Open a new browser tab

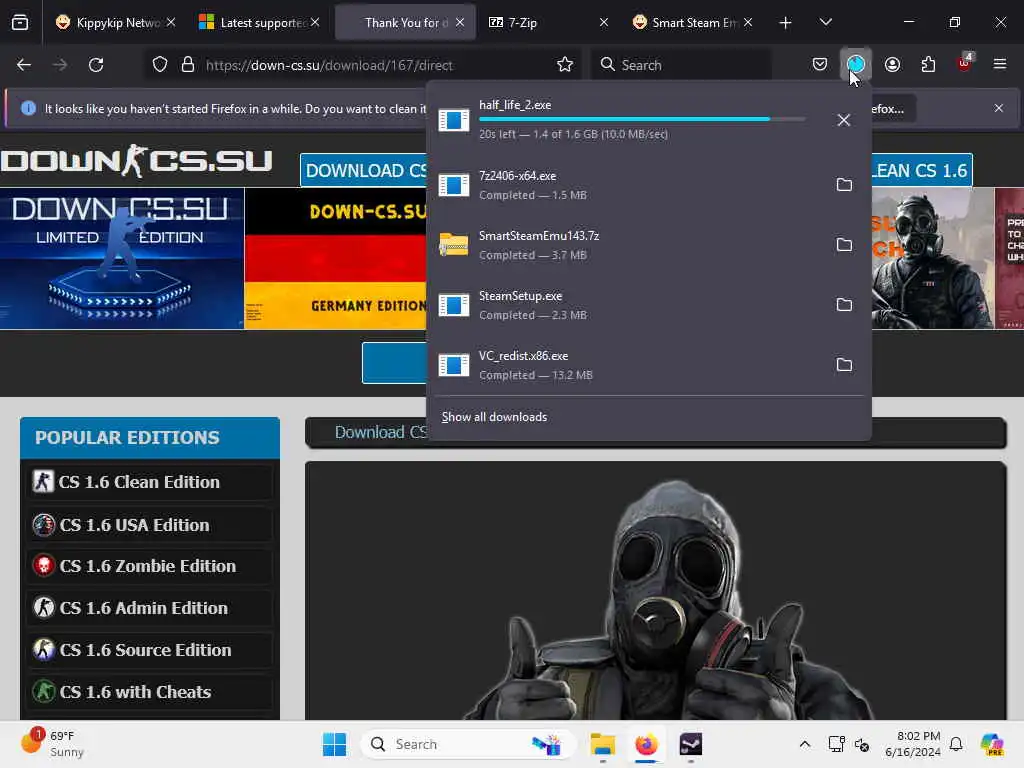(785, 23)
